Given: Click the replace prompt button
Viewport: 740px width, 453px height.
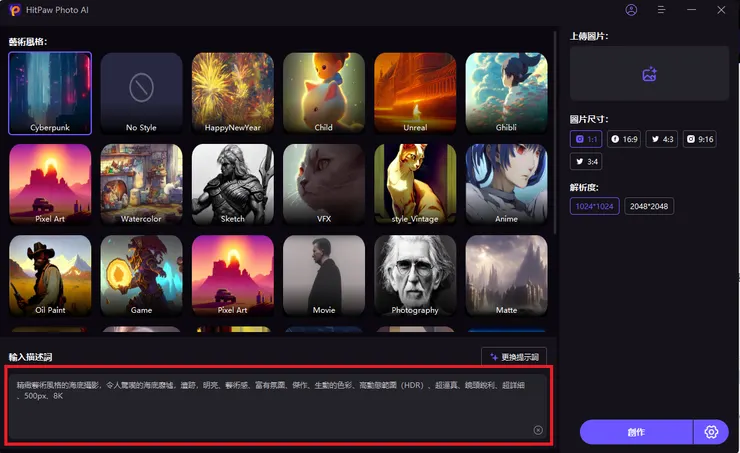Looking at the screenshot, I should (x=514, y=357).
